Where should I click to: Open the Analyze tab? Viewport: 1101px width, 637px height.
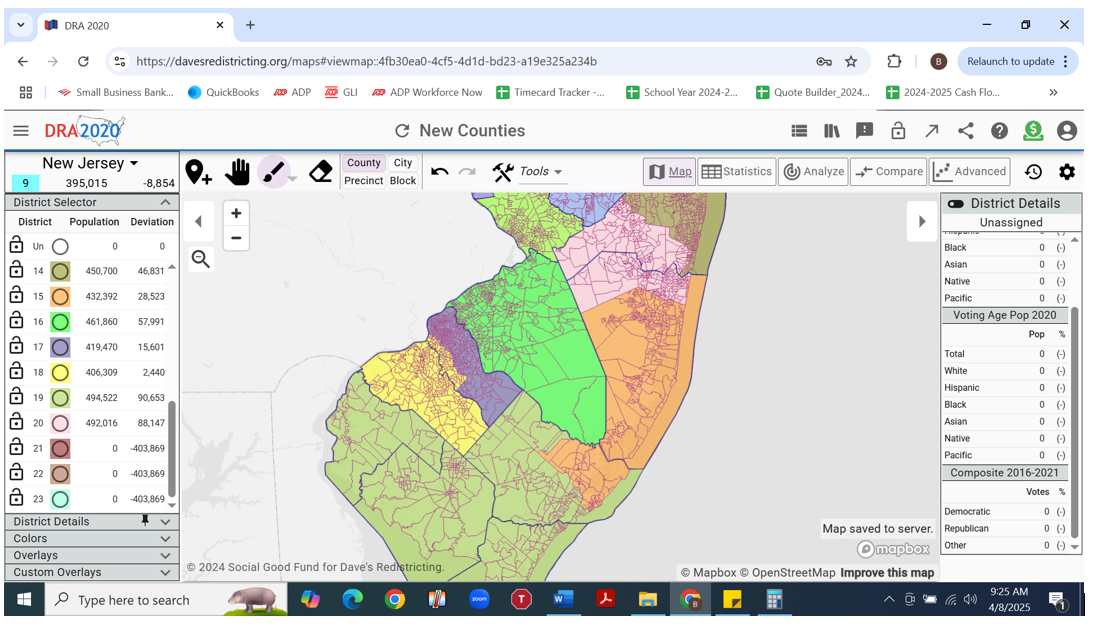pos(813,172)
